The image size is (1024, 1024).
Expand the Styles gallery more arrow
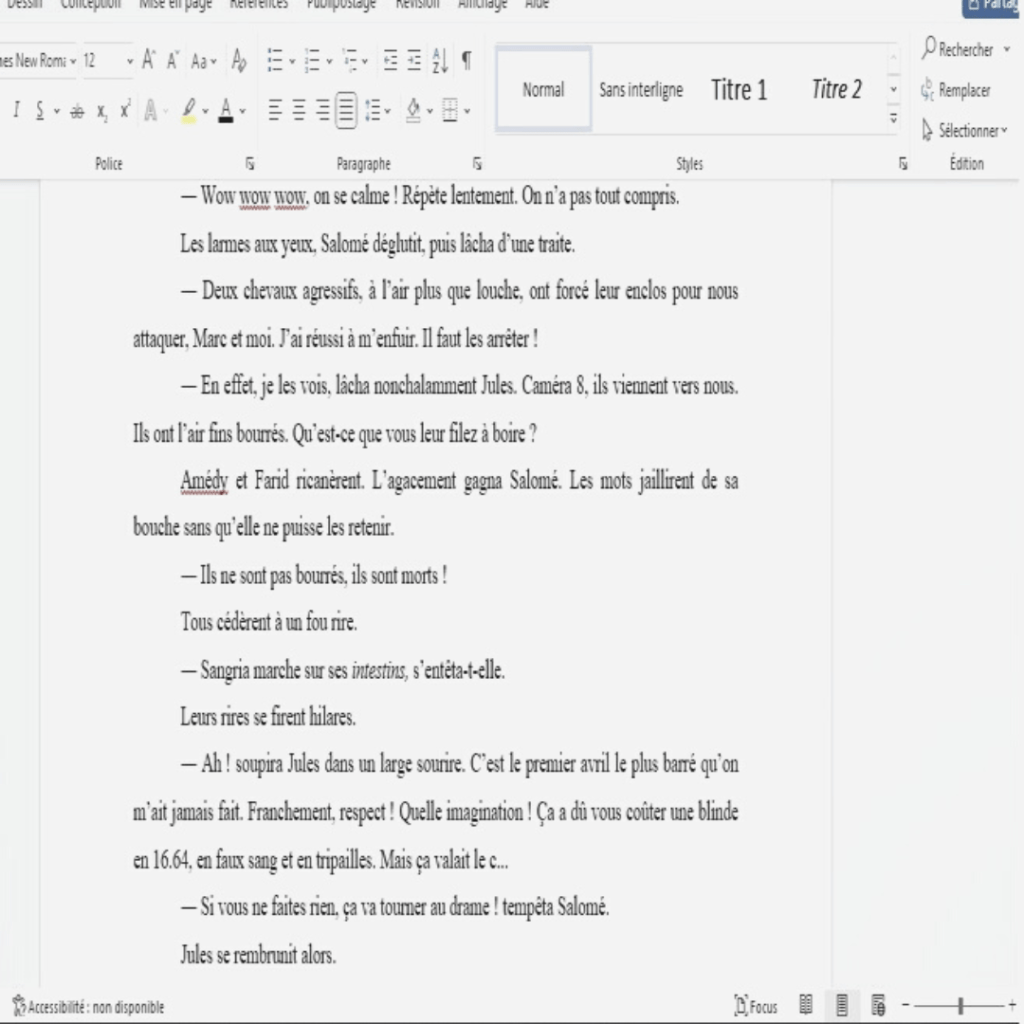coord(893,118)
